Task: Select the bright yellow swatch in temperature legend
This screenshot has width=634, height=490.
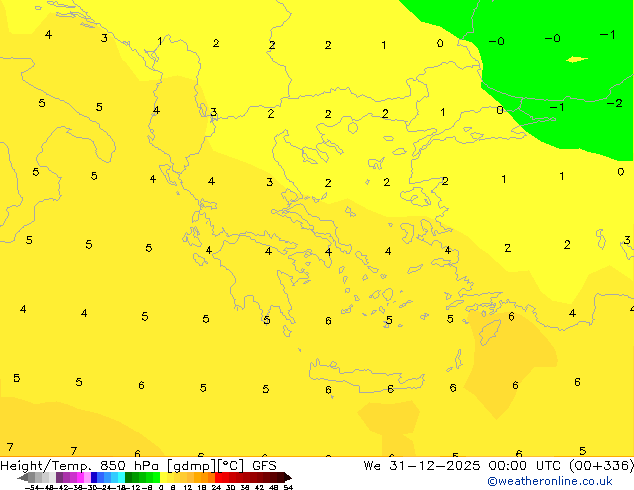Action: coord(163,477)
